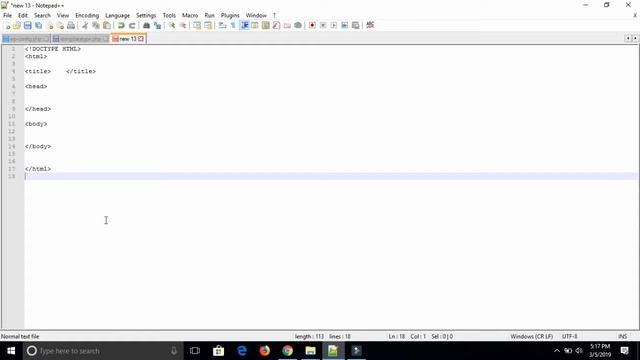Screen dimensions: 640x360
Task: Cut selection with the scissors icon
Action: click(x=85, y=25)
